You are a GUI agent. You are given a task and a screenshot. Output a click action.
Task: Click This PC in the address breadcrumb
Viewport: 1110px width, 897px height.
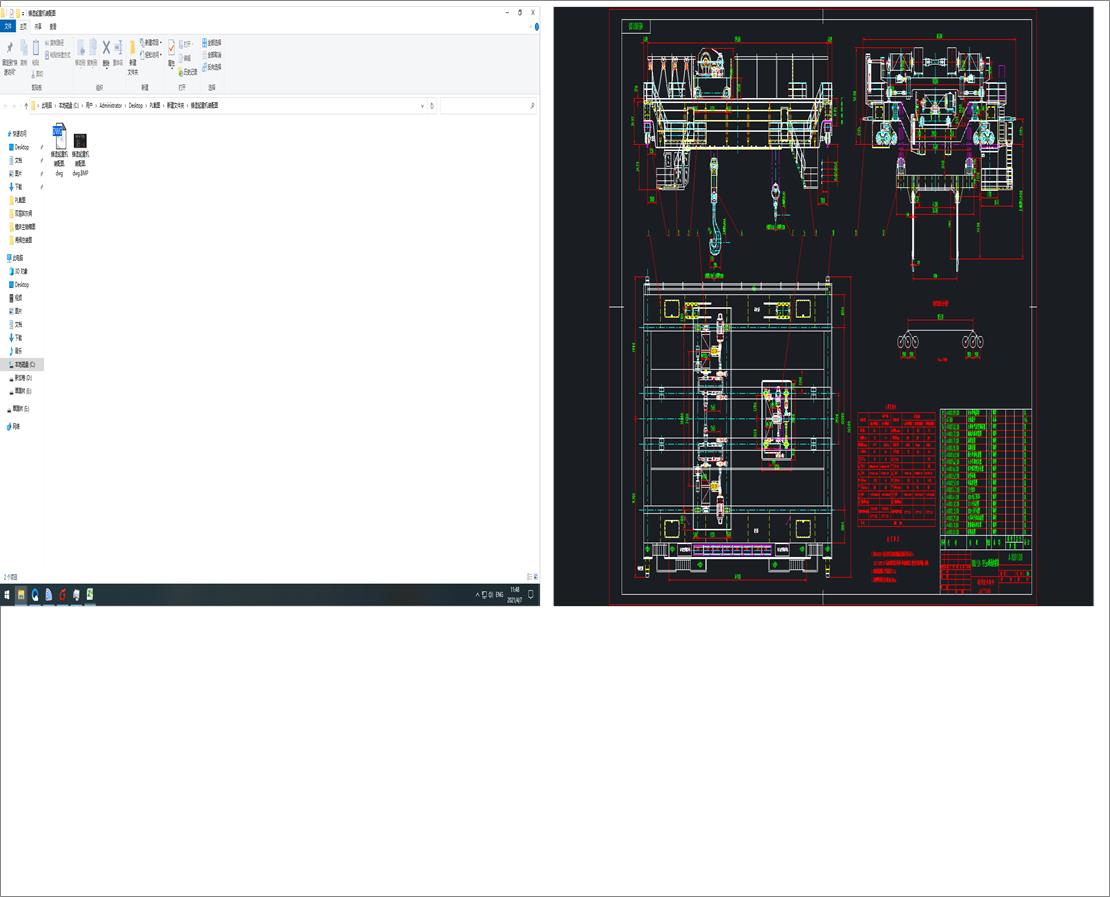coord(47,105)
